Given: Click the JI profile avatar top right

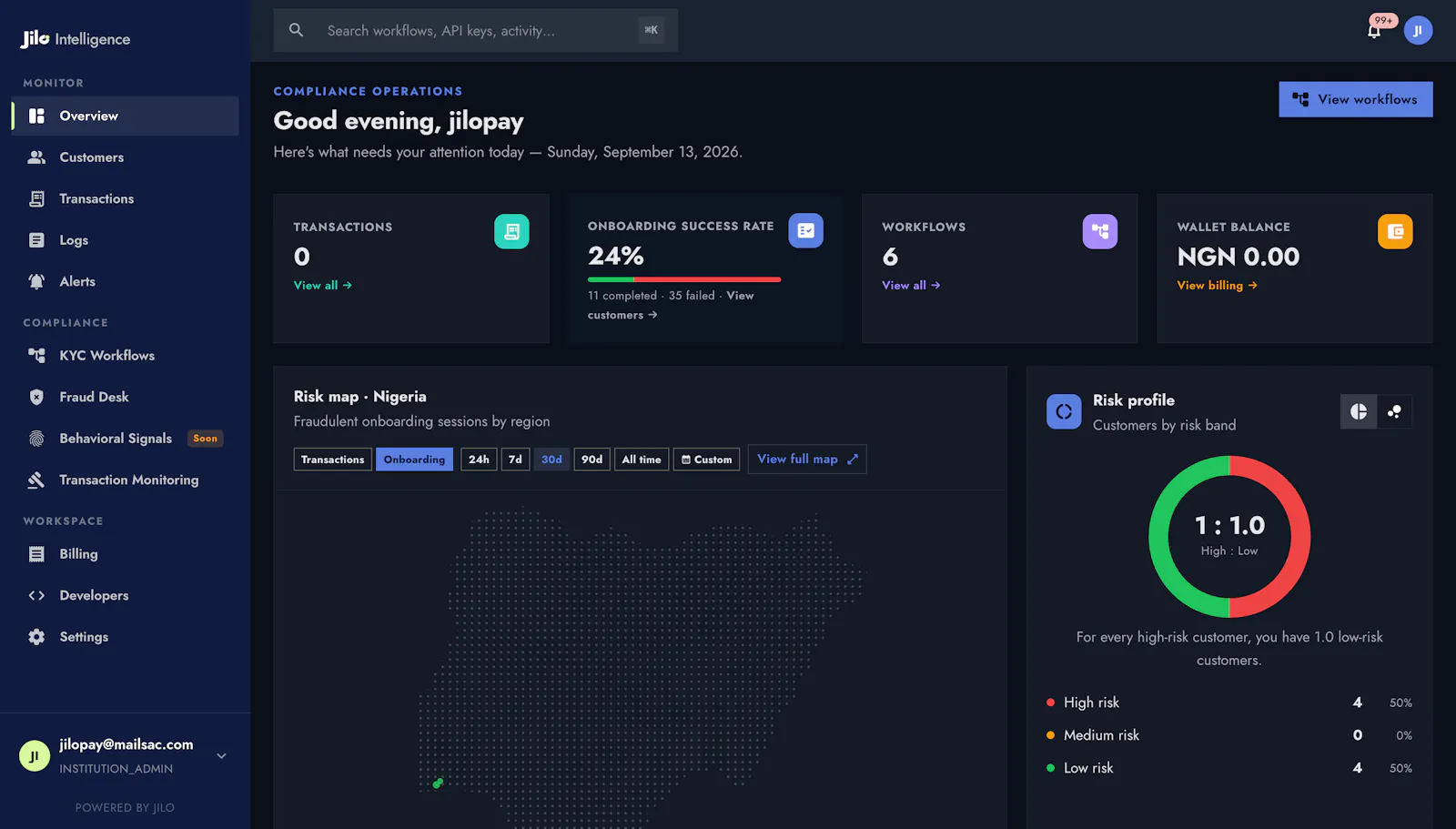Looking at the screenshot, I should click(1418, 31).
